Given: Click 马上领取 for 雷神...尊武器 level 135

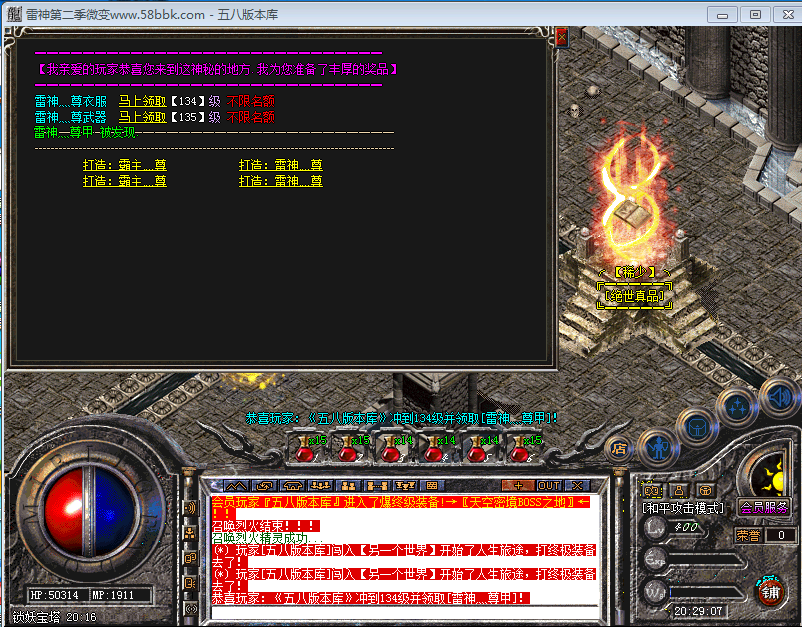Looking at the screenshot, I should click(x=143, y=117).
